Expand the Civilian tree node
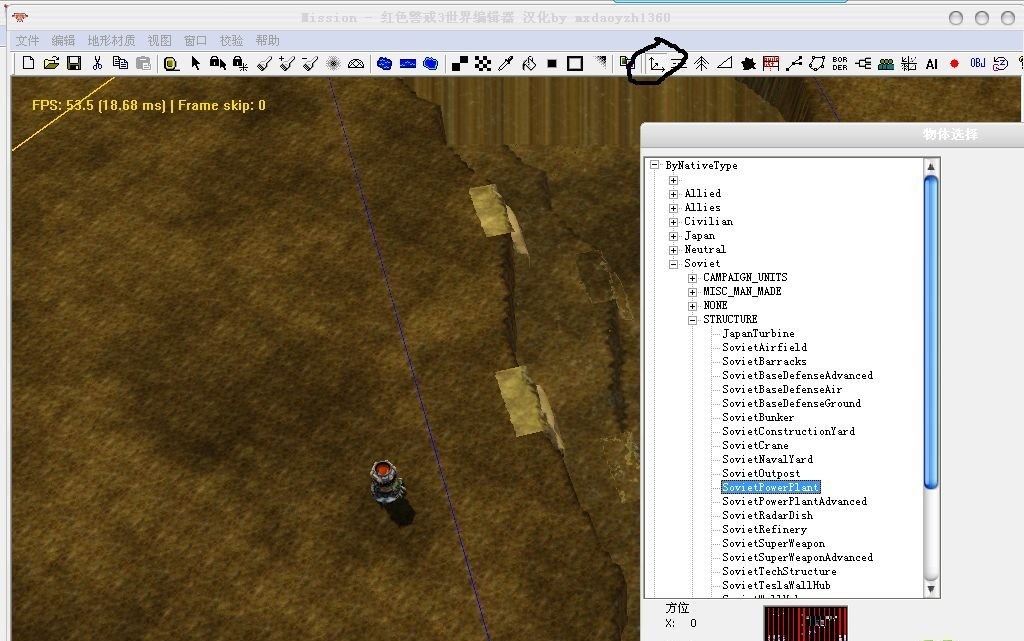 [673, 222]
